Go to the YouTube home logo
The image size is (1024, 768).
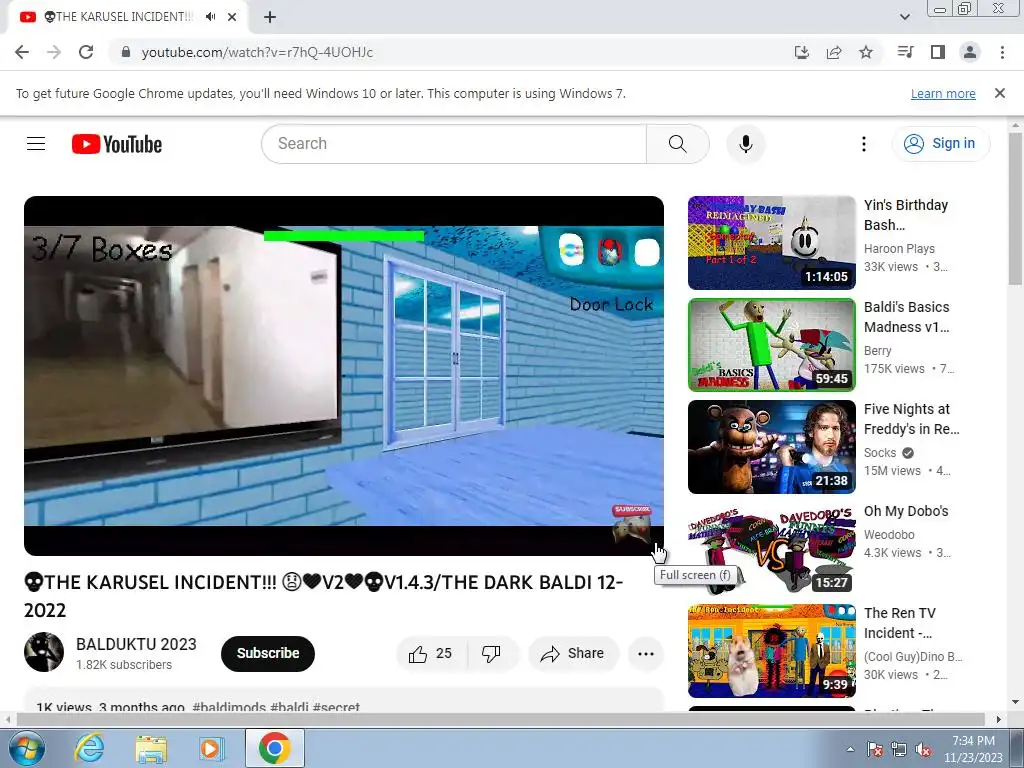[117, 144]
